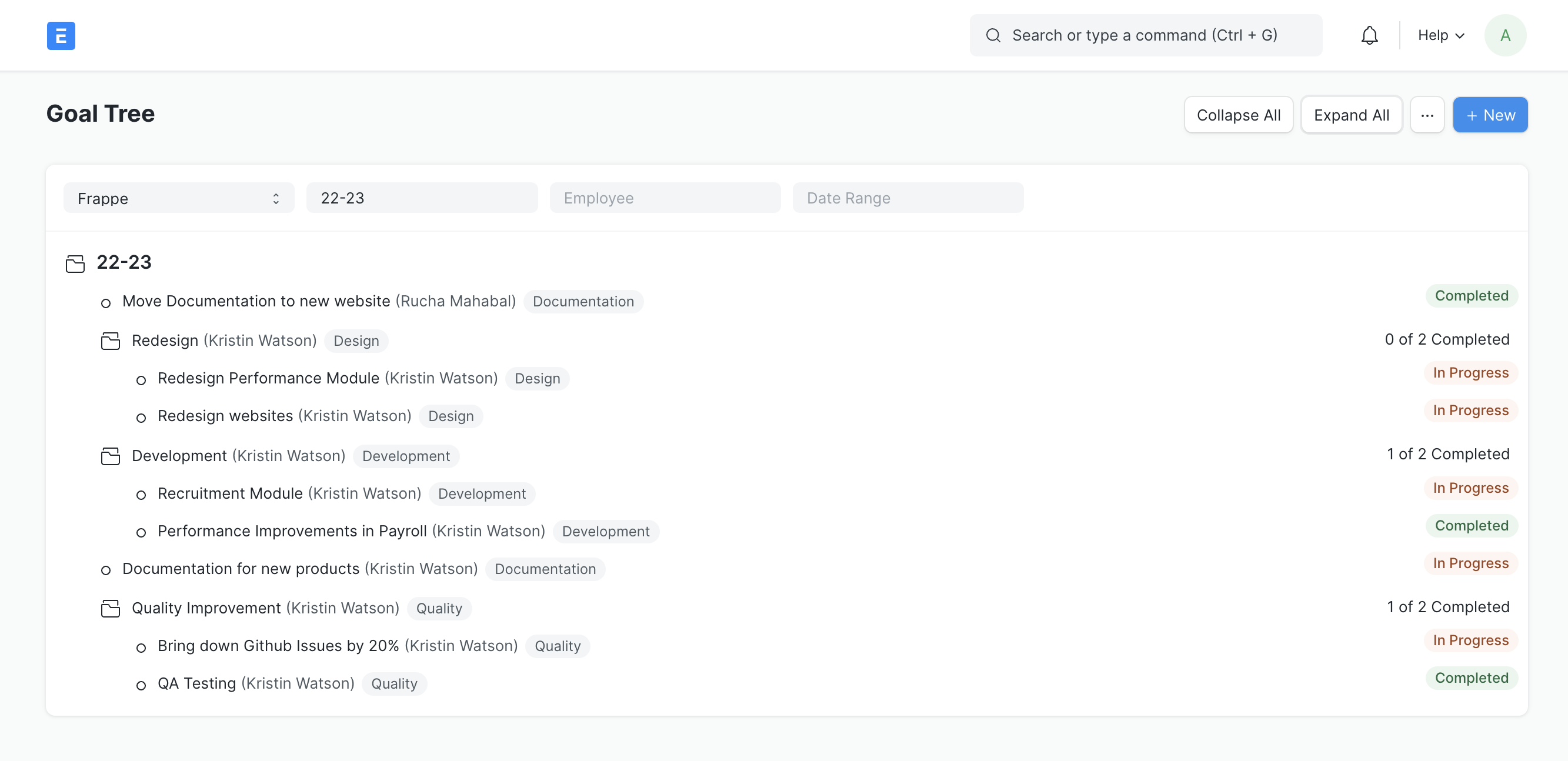Open the Frappe company dropdown
Image resolution: width=1568 pixels, height=761 pixels.
point(178,198)
